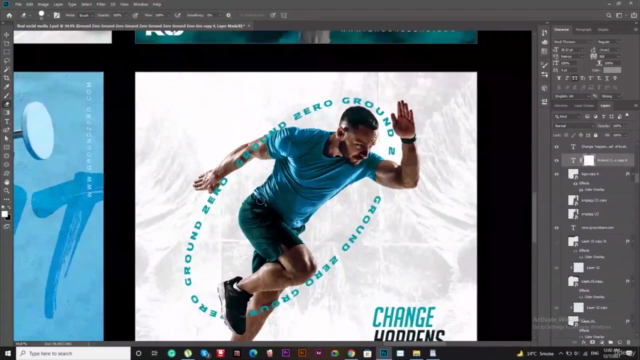640x360 pixels.
Task: Select the Eraser tool in left toolbar
Action: click(x=7, y=104)
